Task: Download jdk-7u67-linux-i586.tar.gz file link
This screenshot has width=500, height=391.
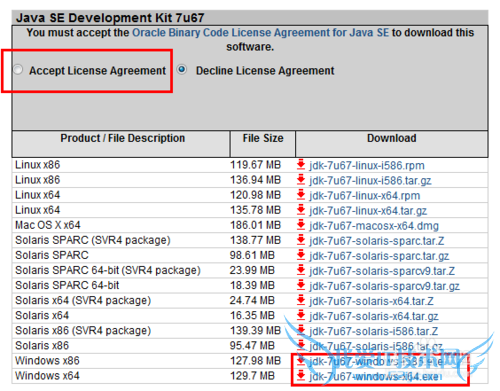Action: (x=370, y=180)
